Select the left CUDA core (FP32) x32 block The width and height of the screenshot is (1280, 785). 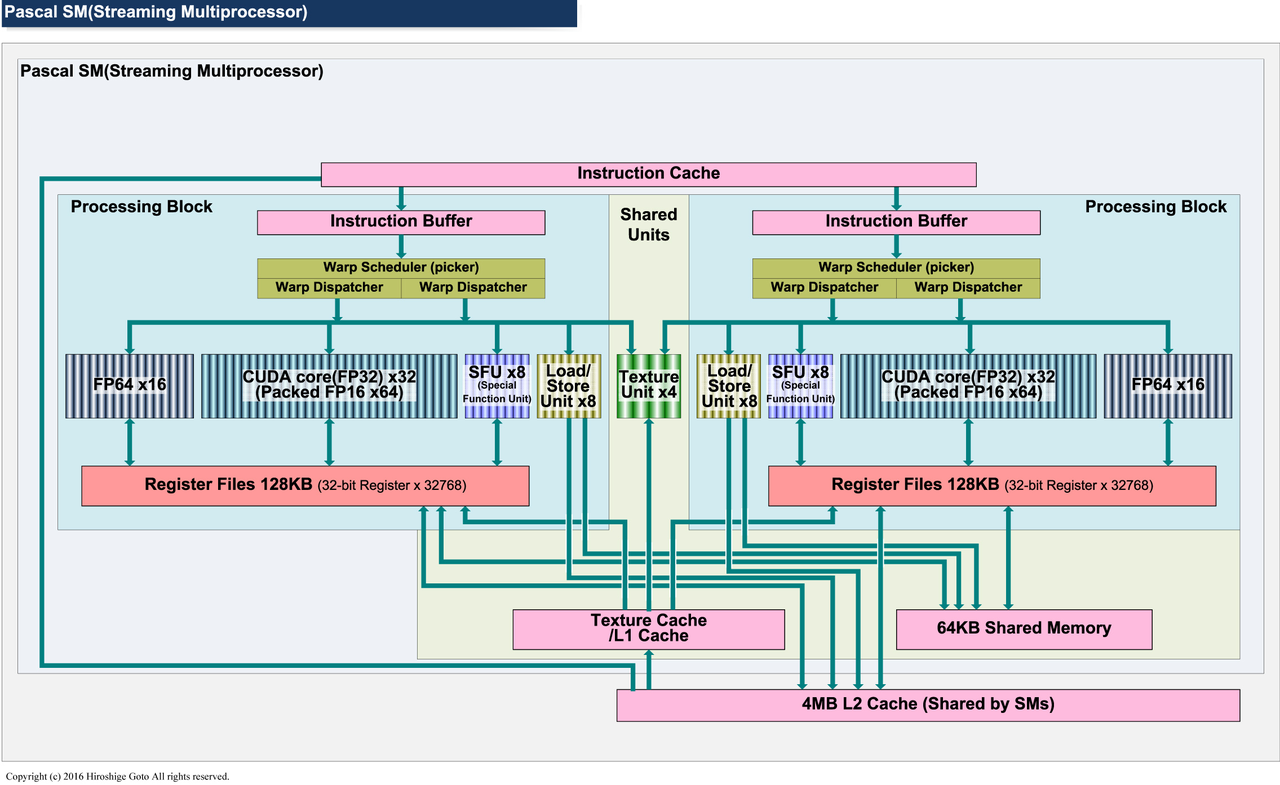[329, 385]
